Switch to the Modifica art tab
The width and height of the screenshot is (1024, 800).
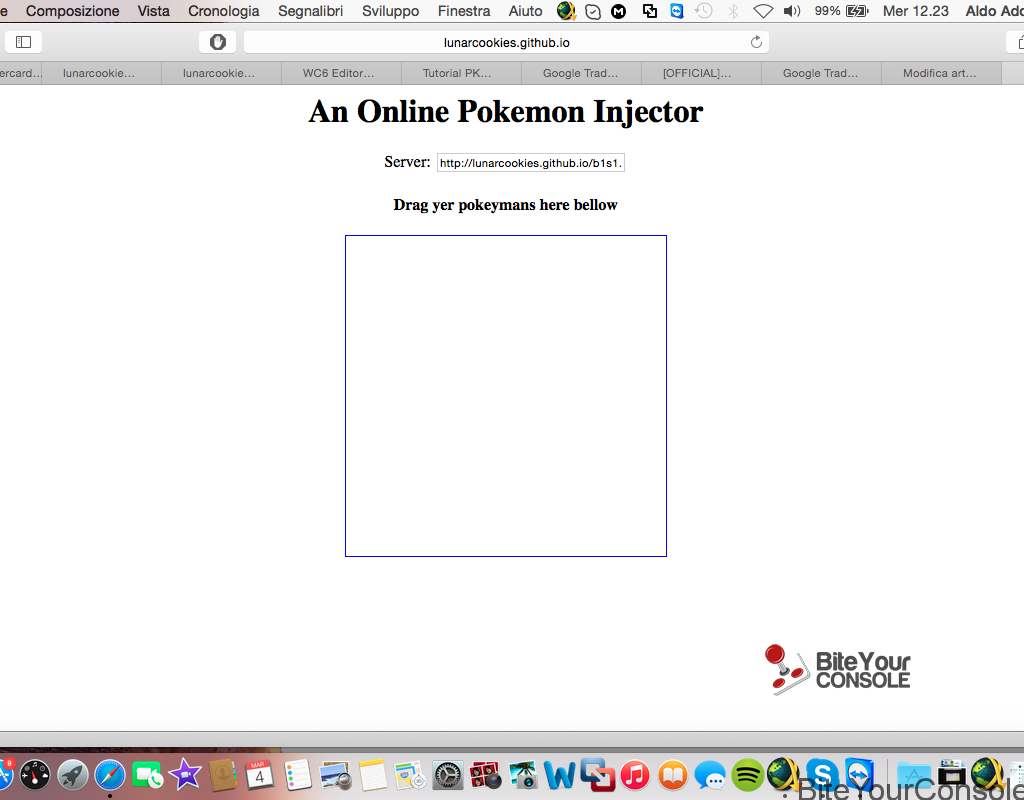pos(941,73)
